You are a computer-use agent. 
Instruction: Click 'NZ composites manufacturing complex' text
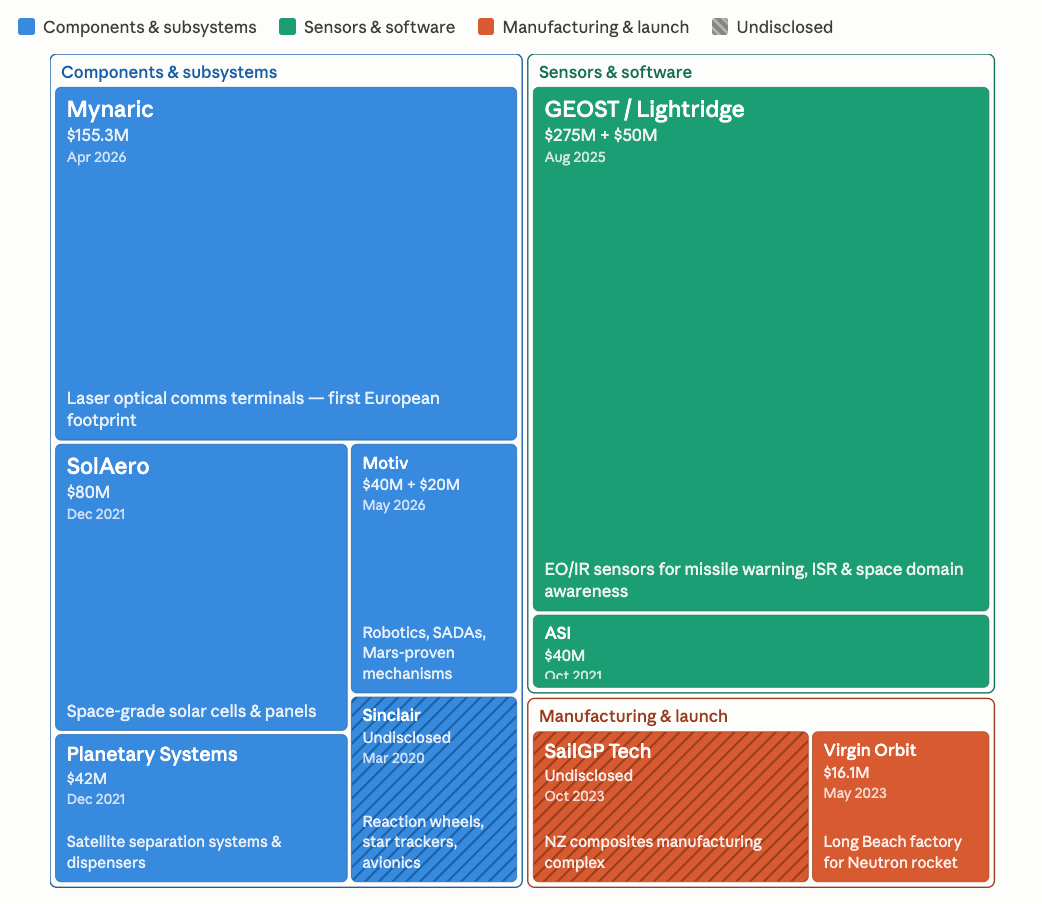653,852
